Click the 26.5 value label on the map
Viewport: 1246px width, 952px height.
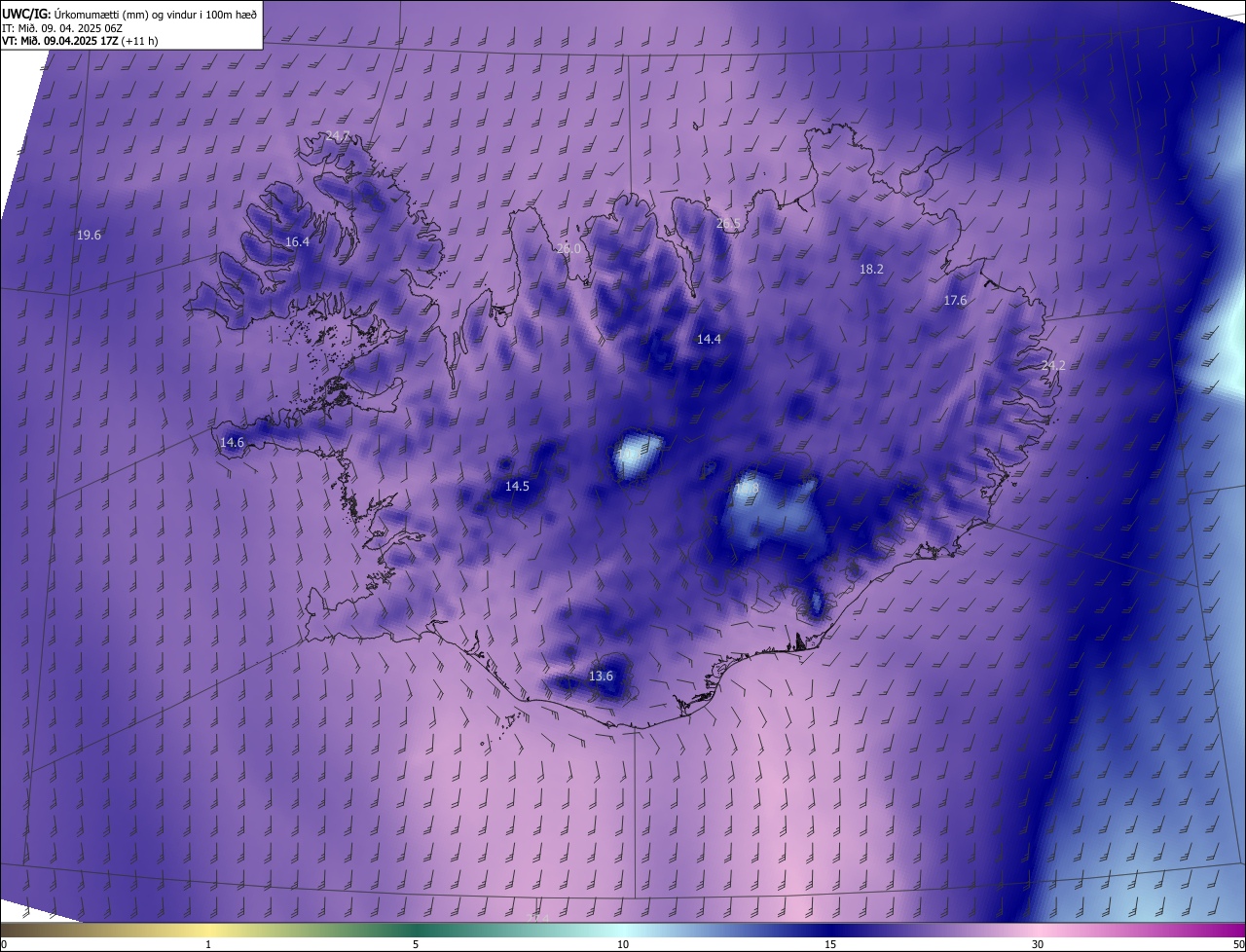728,224
